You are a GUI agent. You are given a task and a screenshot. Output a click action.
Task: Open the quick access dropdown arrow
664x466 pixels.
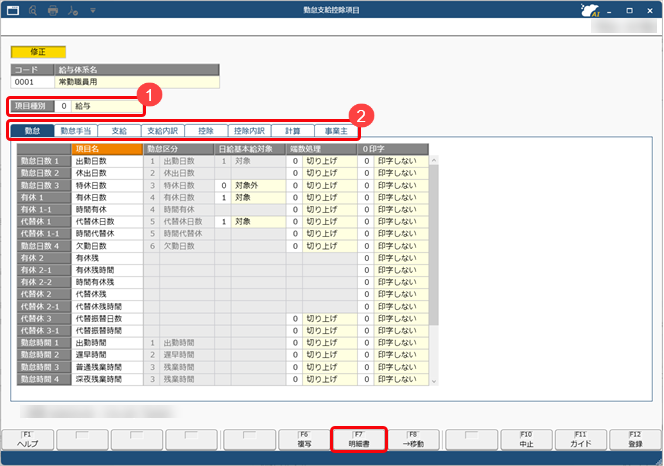93,11
